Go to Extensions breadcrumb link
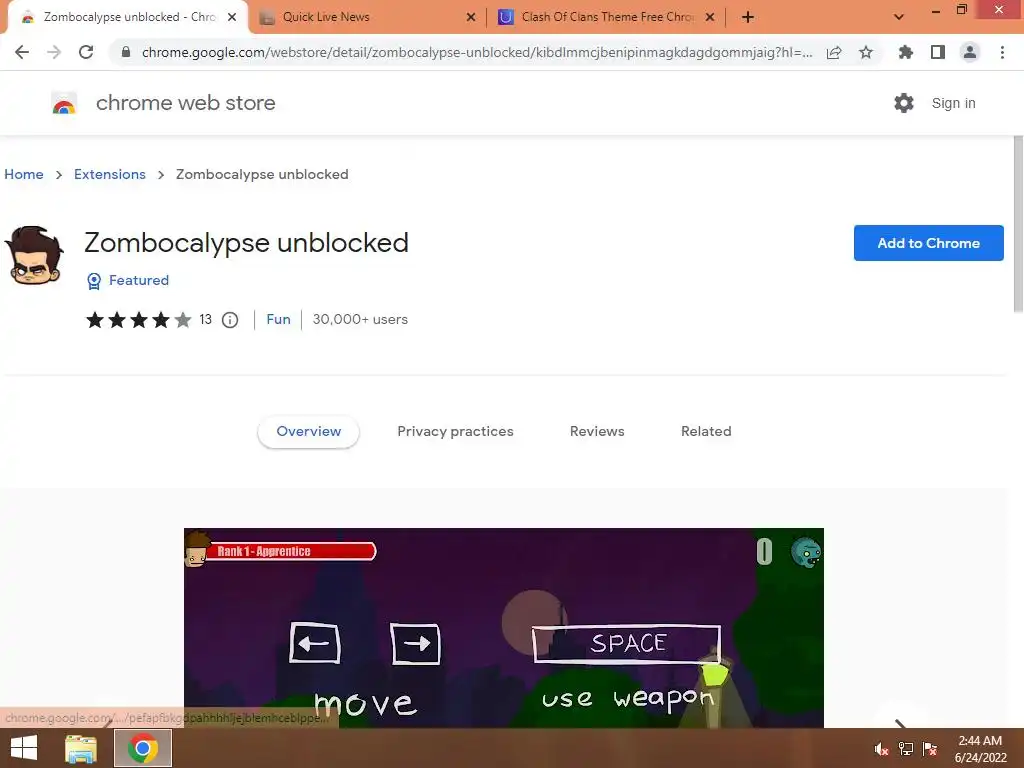This screenshot has height=768, width=1024. pos(110,174)
